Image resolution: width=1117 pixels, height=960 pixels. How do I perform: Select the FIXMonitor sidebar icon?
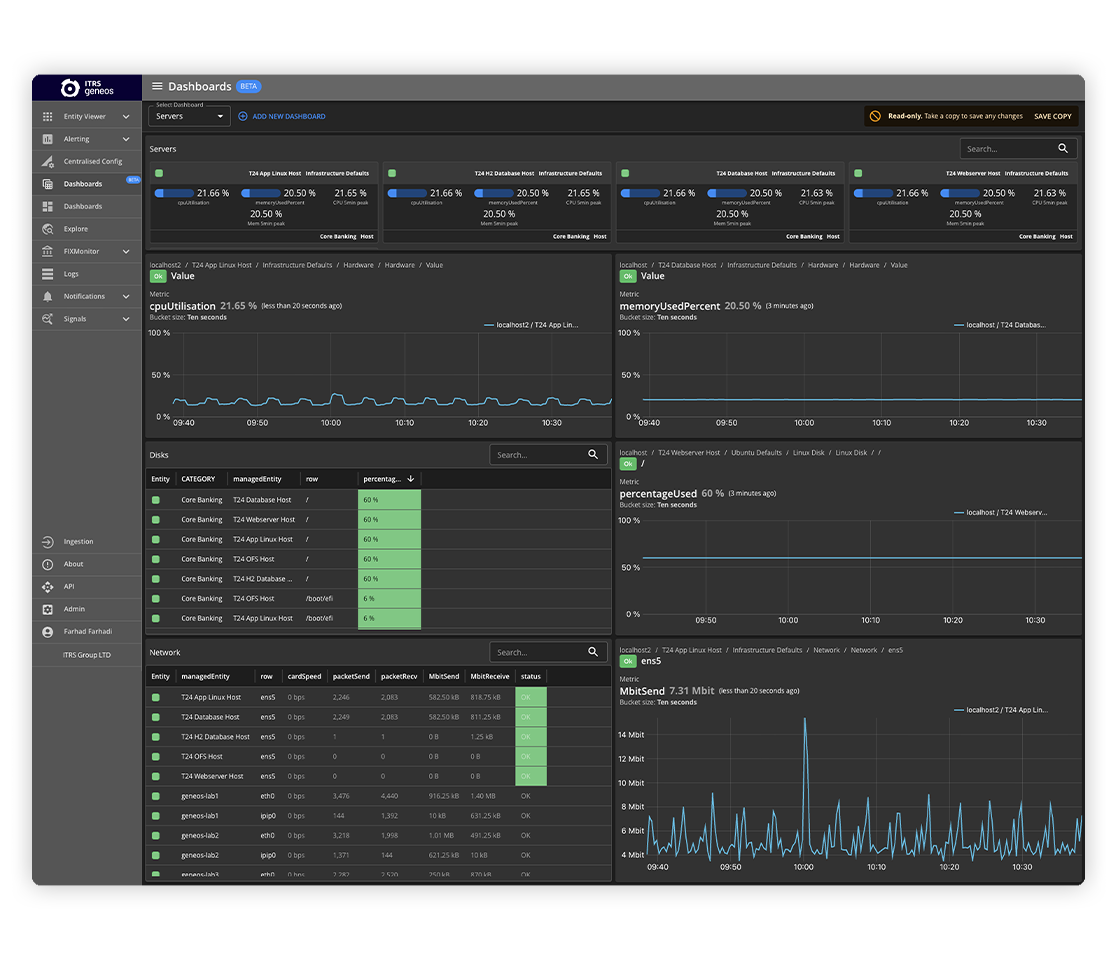[x=47, y=251]
